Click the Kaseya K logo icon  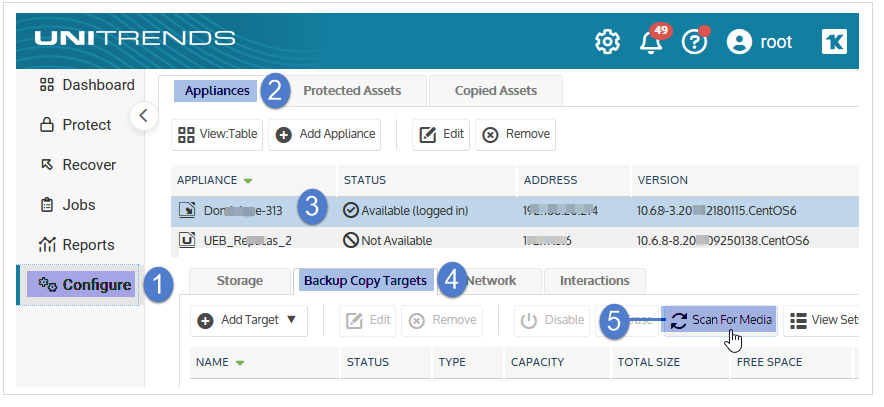(x=834, y=42)
